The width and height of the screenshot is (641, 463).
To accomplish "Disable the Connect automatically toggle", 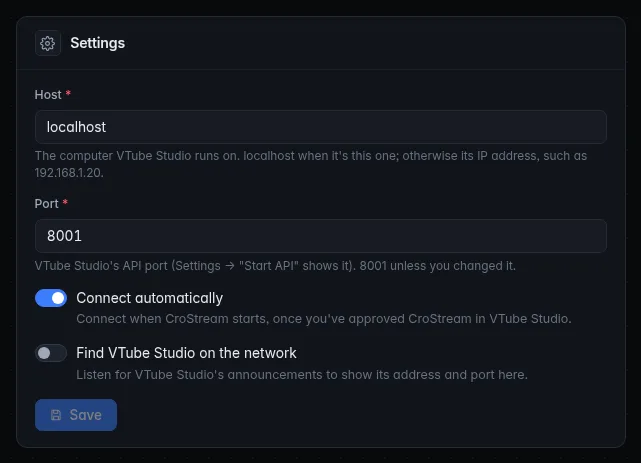I will click(51, 298).
